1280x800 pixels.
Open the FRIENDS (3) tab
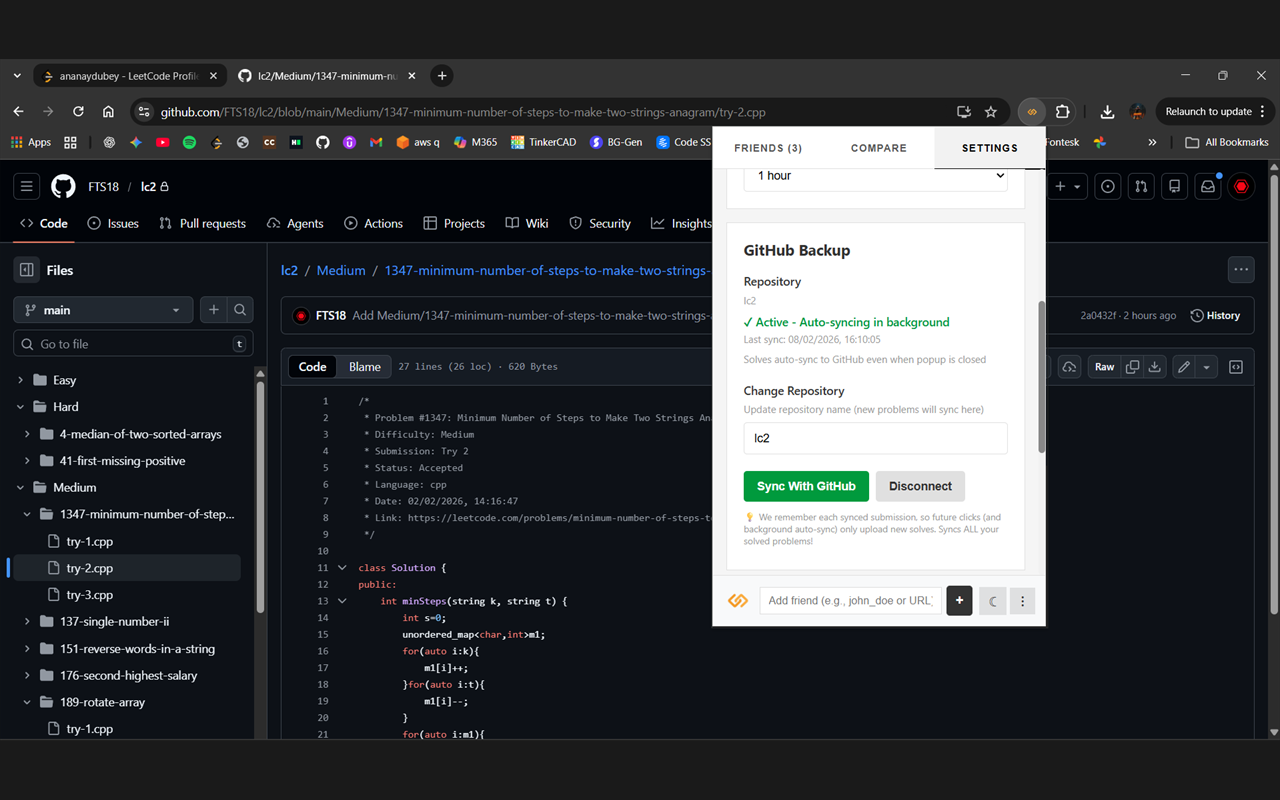point(768,147)
